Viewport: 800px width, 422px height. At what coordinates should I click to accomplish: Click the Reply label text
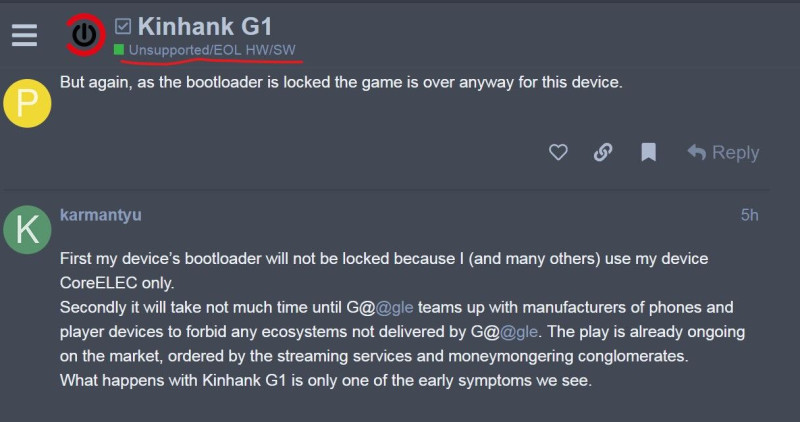(735, 152)
